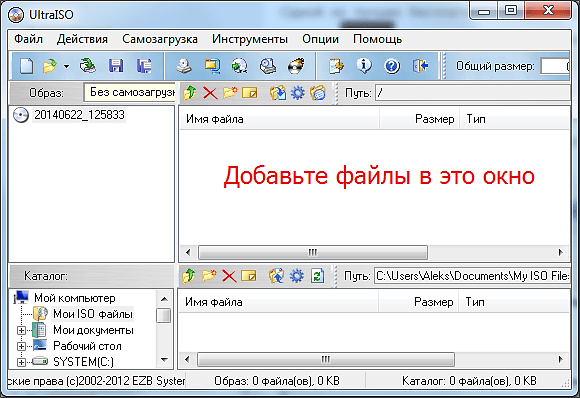
Task: Sort catalog list by Имя файла column
Action: (x=279, y=302)
